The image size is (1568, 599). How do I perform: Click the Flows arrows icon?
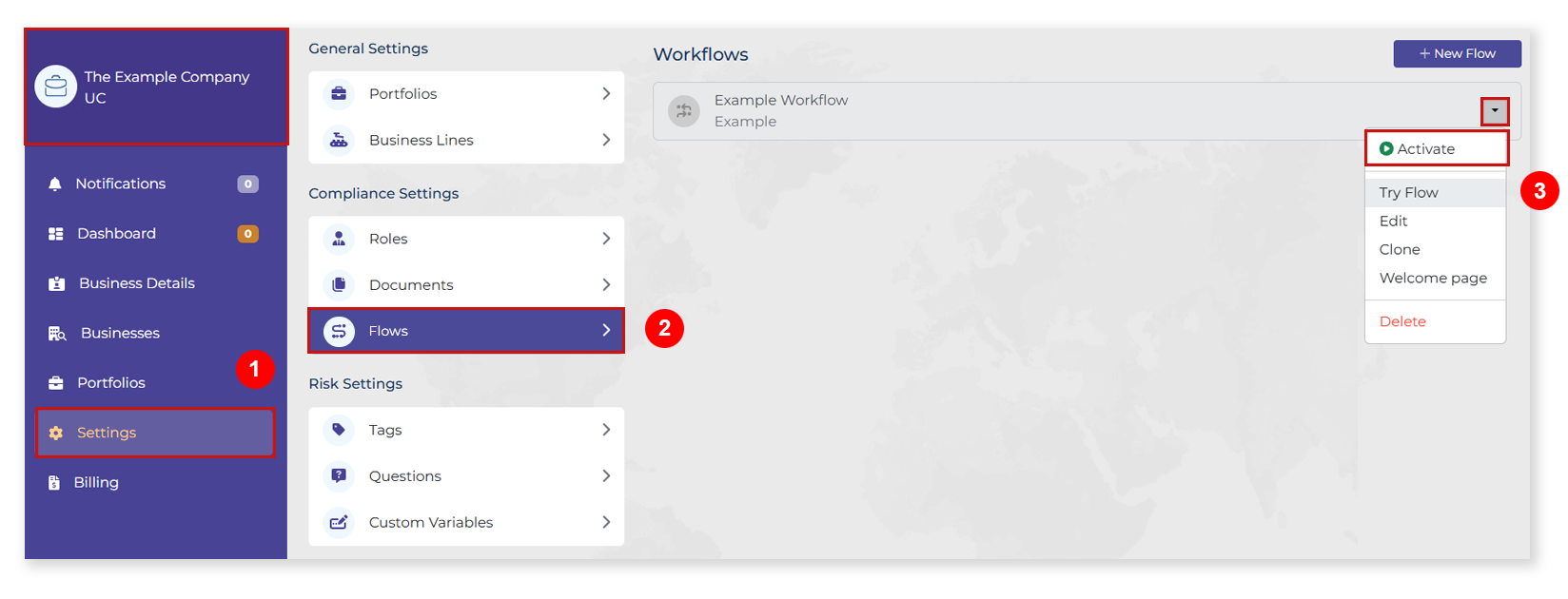[339, 331]
